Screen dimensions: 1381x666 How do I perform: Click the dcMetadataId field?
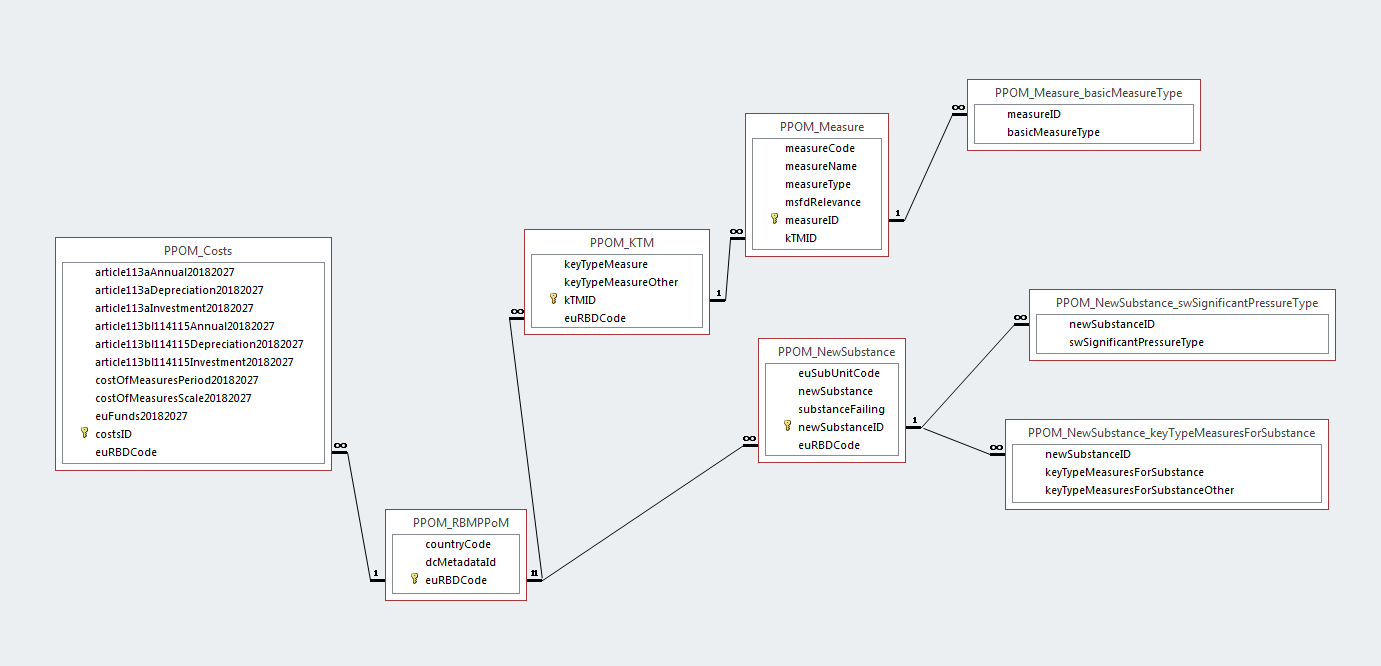tap(460, 562)
